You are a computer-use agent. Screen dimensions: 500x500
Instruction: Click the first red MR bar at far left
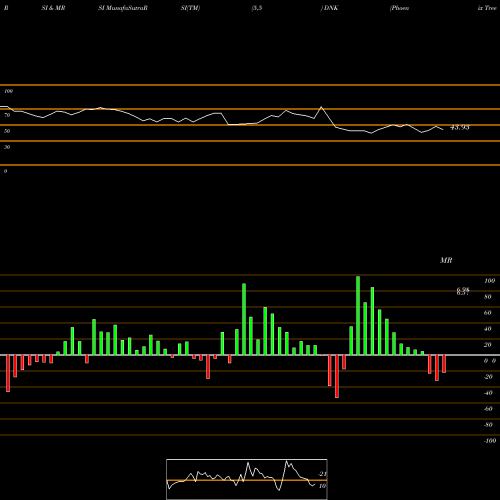(8, 373)
